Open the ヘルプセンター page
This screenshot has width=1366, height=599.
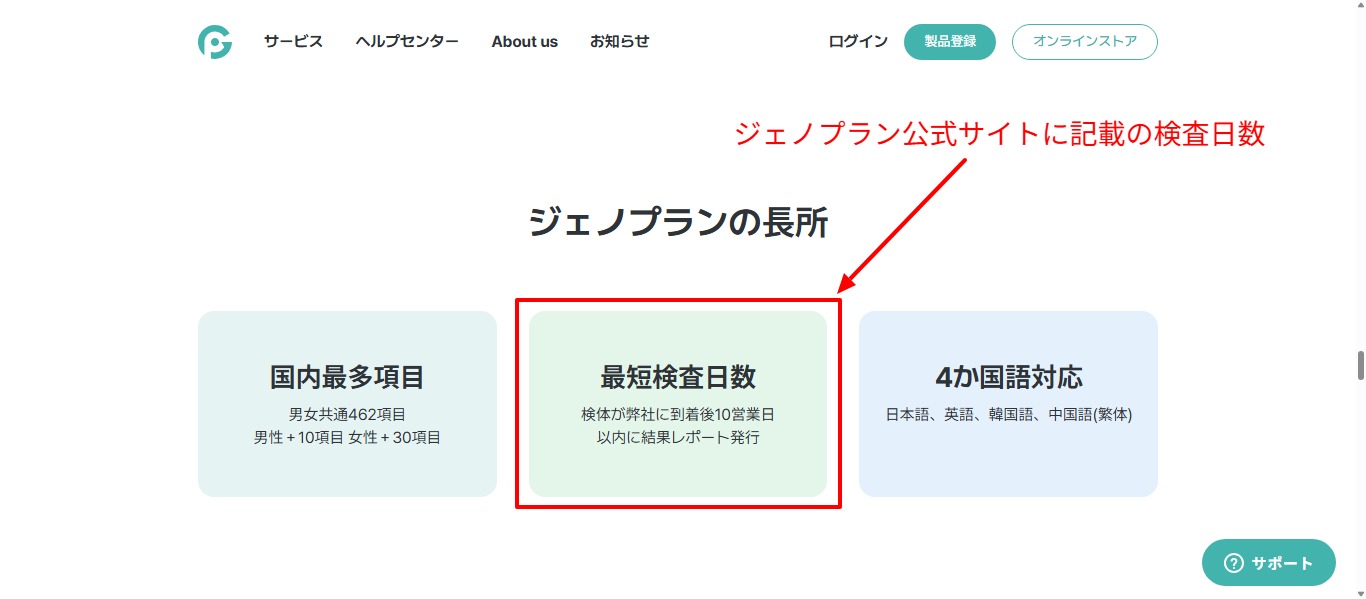pos(406,41)
